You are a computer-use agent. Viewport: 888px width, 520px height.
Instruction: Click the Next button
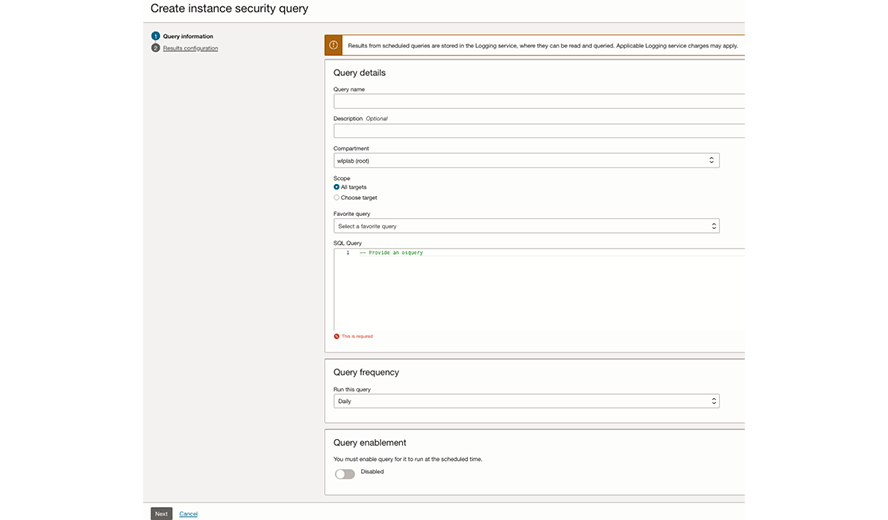click(161, 514)
